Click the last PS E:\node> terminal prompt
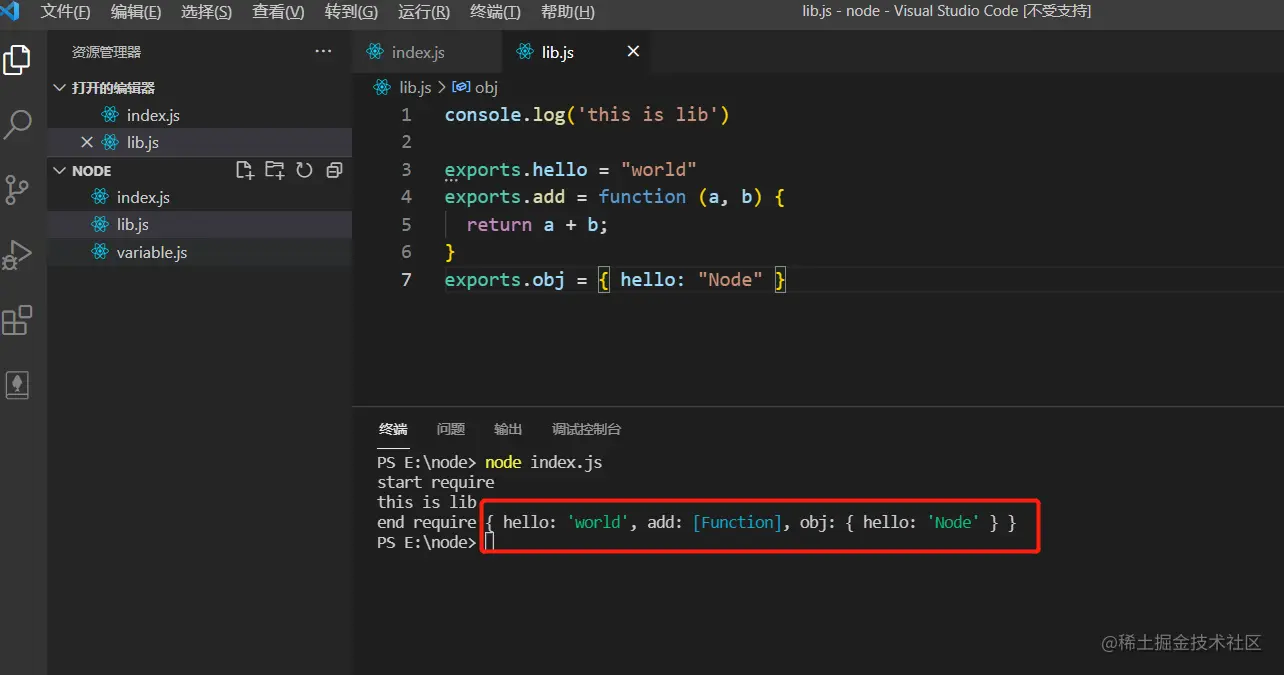1284x675 pixels. click(427, 542)
